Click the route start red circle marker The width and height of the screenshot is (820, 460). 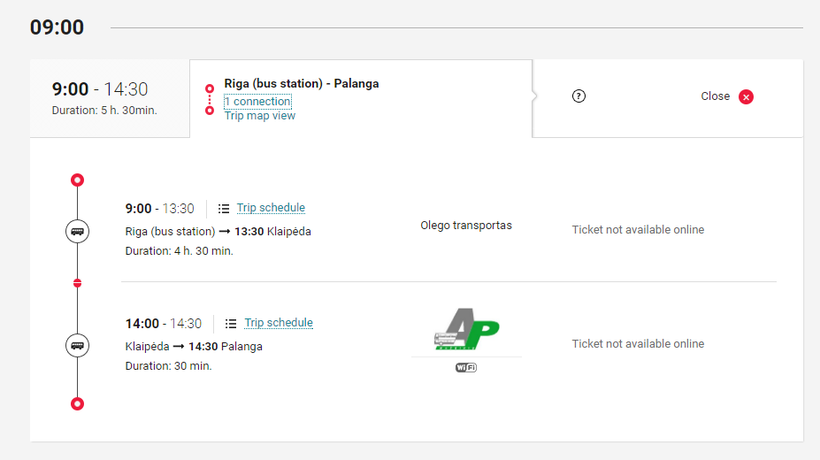click(77, 180)
